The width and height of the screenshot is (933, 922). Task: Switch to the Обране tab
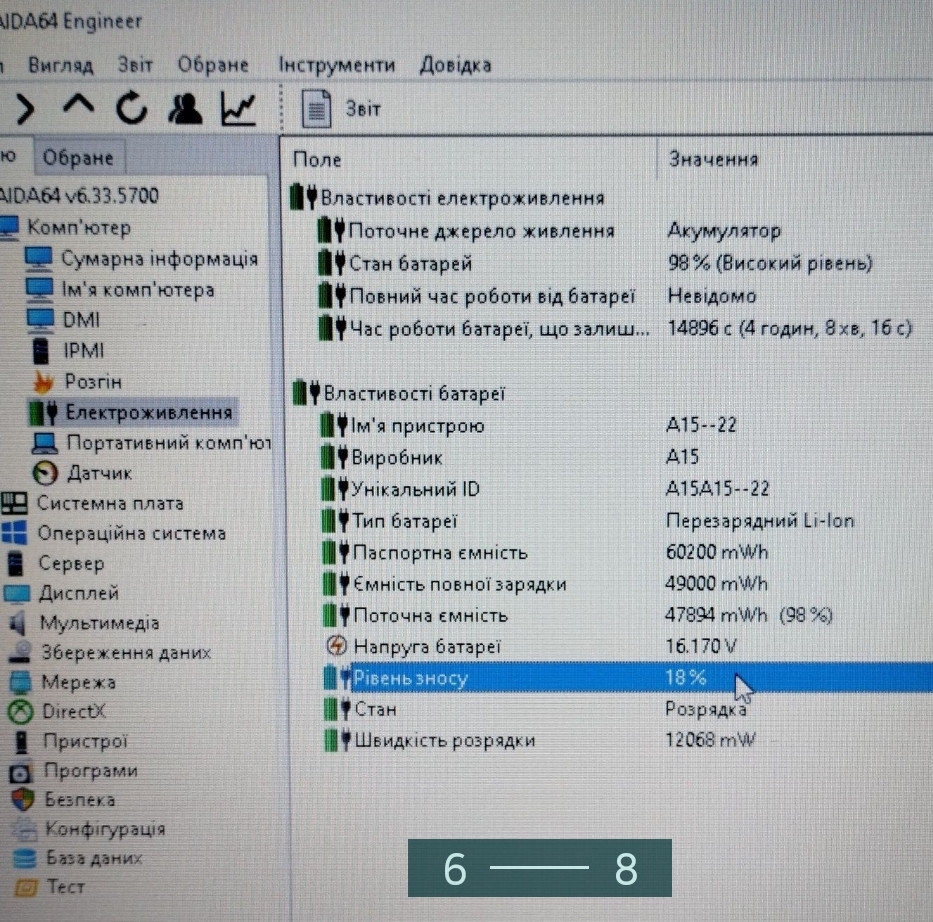pyautogui.click(x=77, y=156)
